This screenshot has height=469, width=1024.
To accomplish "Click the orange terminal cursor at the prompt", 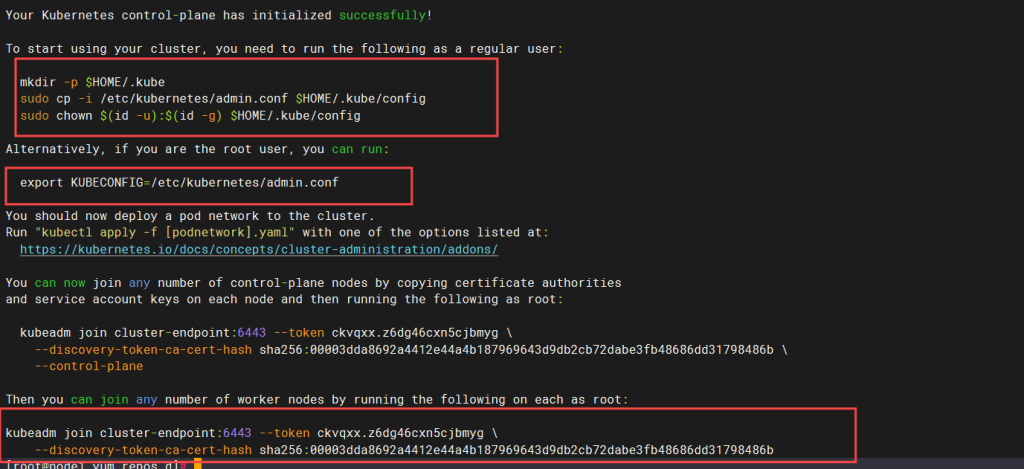I will coord(198,465).
